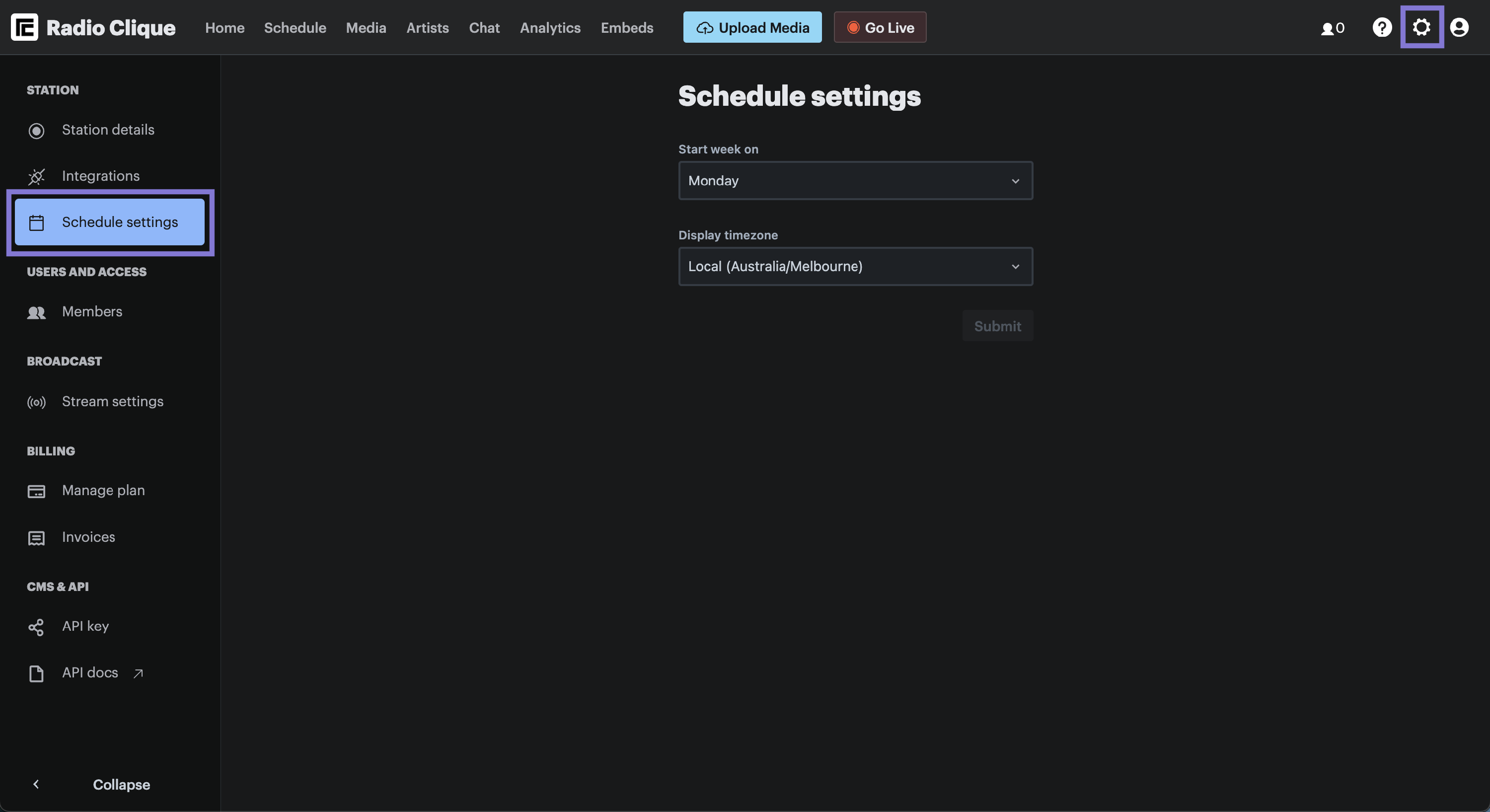The width and height of the screenshot is (1490, 812).
Task: Click the CMS & API section header
Action: pyautogui.click(x=58, y=587)
